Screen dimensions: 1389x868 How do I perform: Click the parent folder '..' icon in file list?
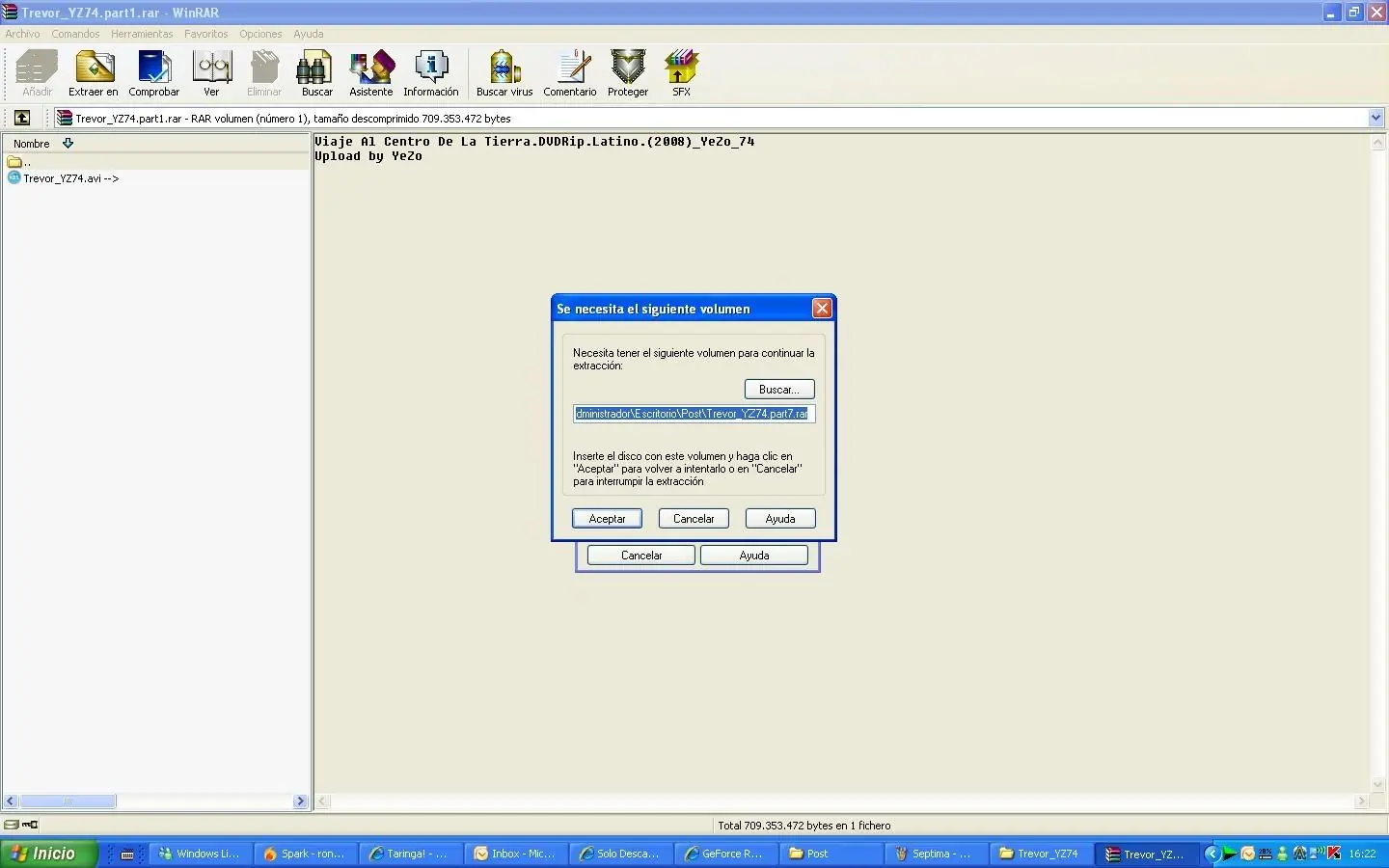pos(14,162)
